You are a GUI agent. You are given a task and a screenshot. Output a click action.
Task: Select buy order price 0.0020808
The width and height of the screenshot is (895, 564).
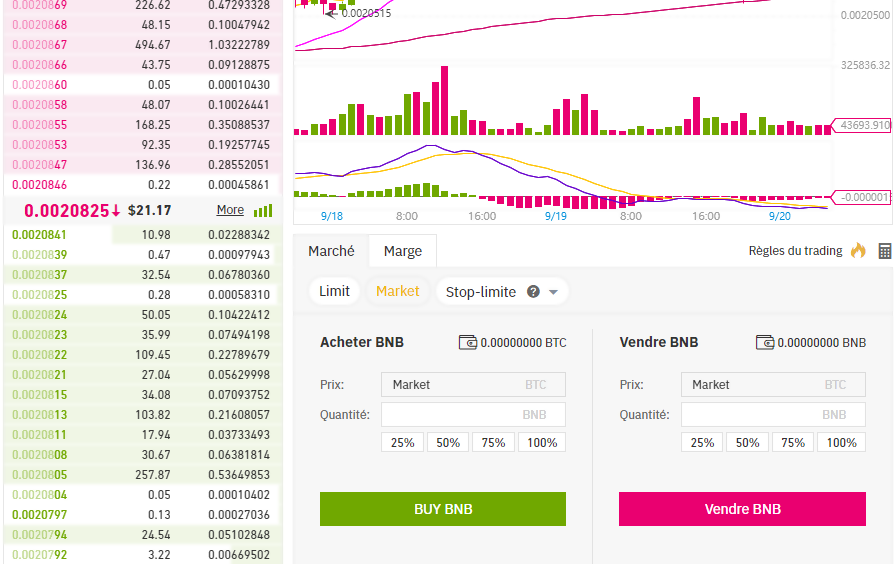click(39, 455)
